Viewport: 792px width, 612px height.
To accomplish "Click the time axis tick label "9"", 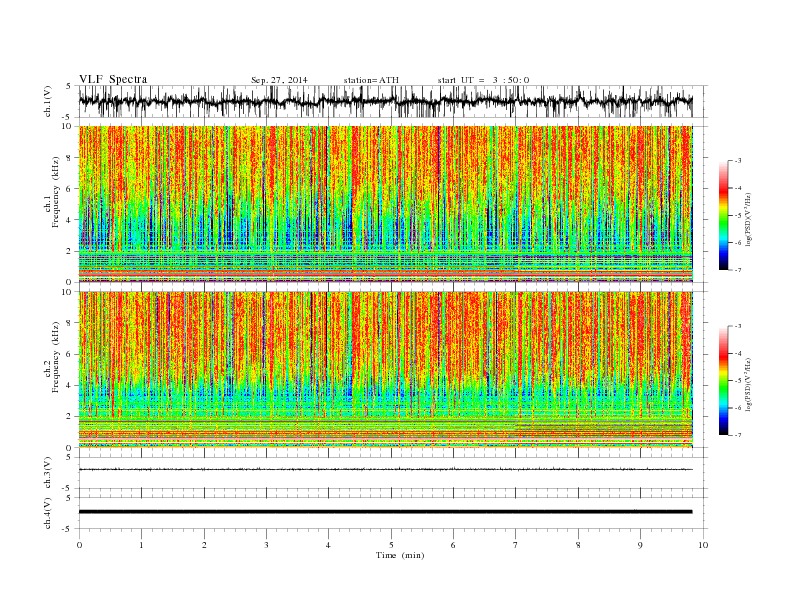I will [x=640, y=545].
